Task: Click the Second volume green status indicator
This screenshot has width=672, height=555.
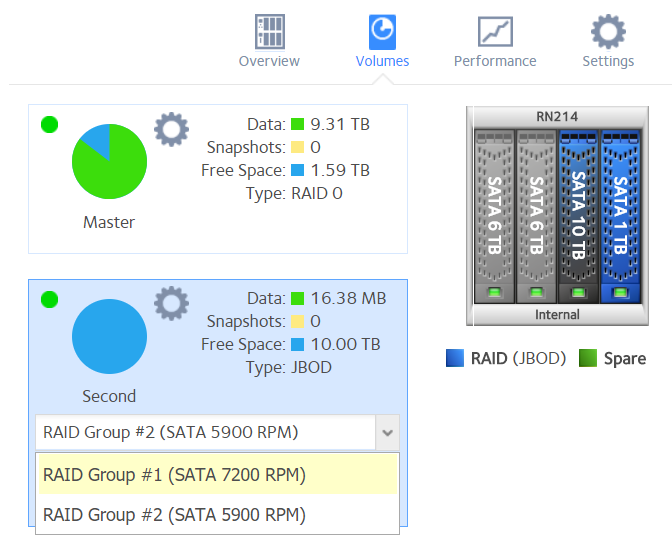Action: [x=49, y=299]
